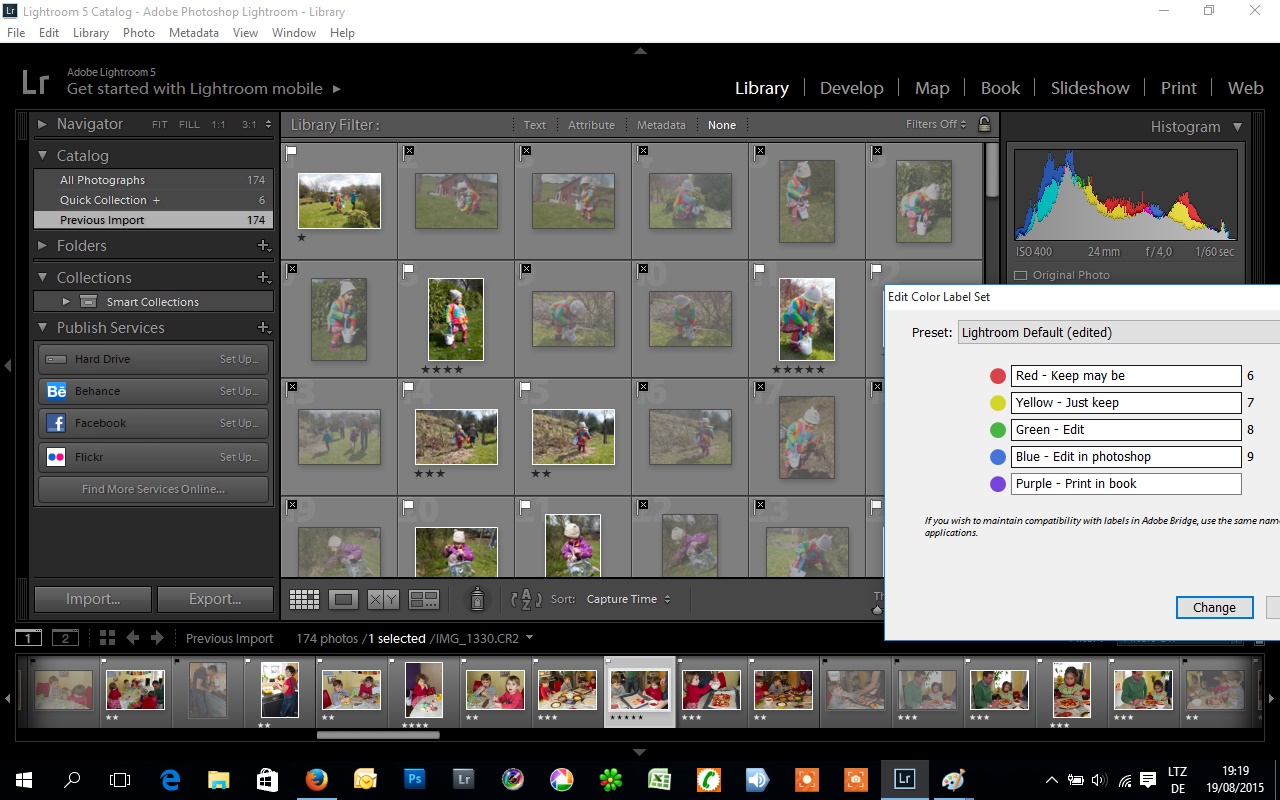Click the Facebook publish service icon
This screenshot has width=1280, height=800.
point(57,423)
